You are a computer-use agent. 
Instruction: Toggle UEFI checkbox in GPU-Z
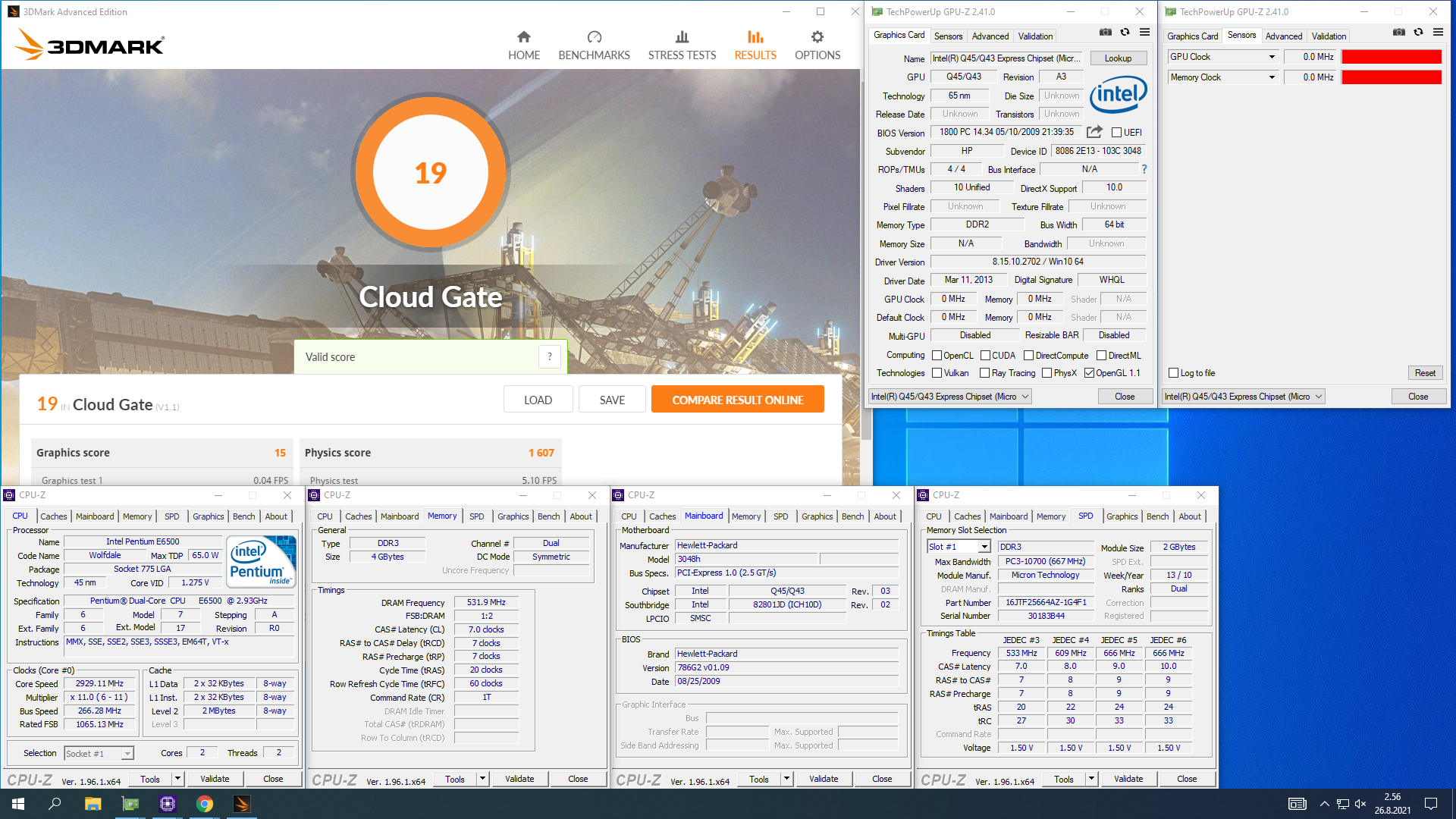pyautogui.click(x=1116, y=133)
